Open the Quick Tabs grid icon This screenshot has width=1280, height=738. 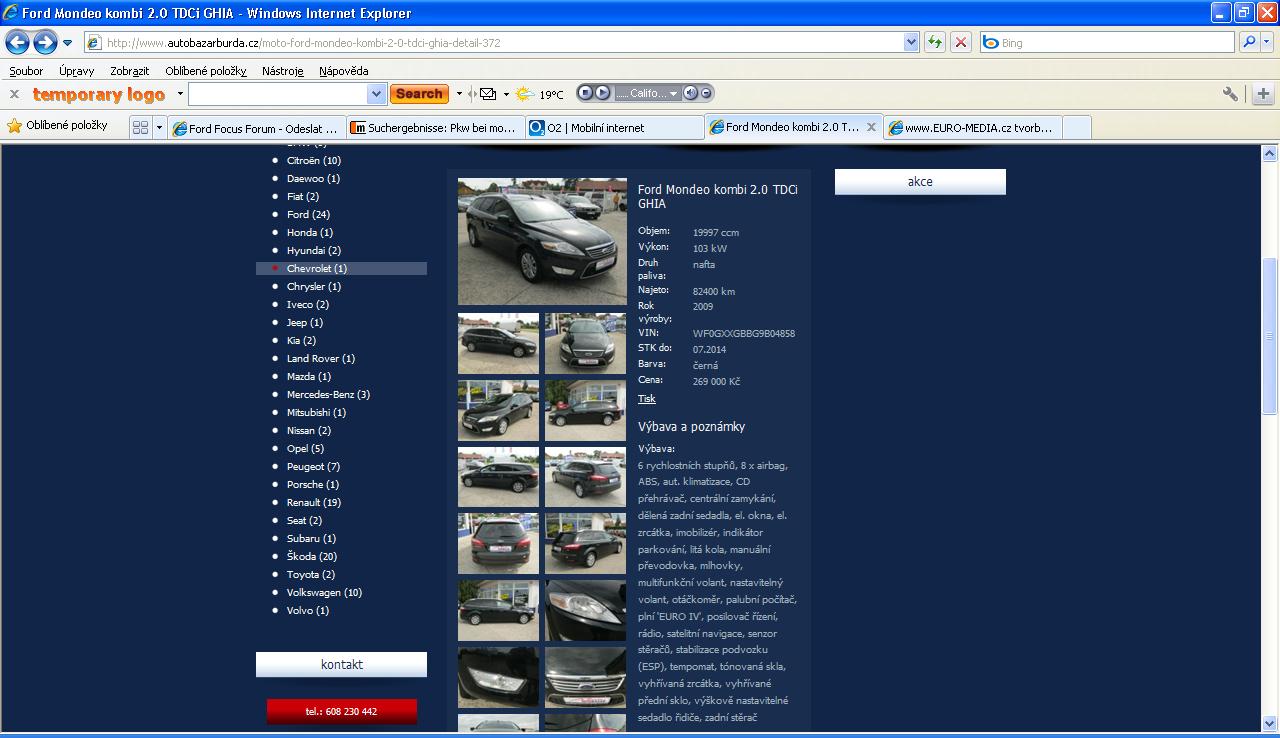140,128
